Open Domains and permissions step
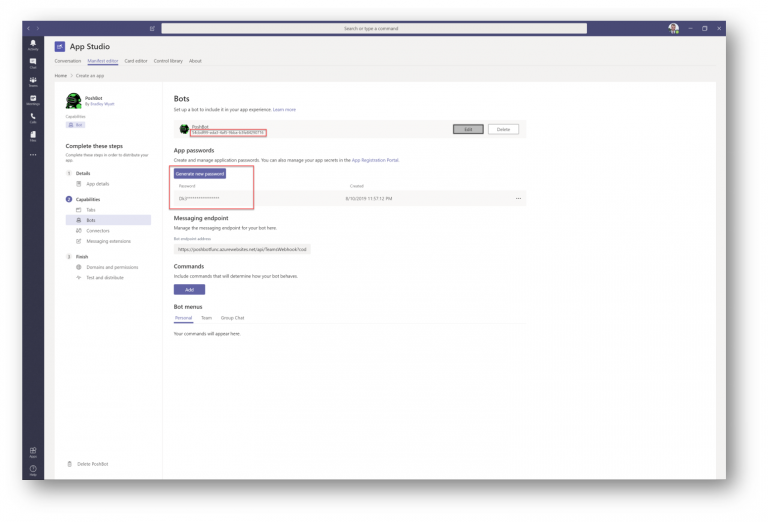Viewport: 768px width, 522px height. pyautogui.click(x=112, y=267)
